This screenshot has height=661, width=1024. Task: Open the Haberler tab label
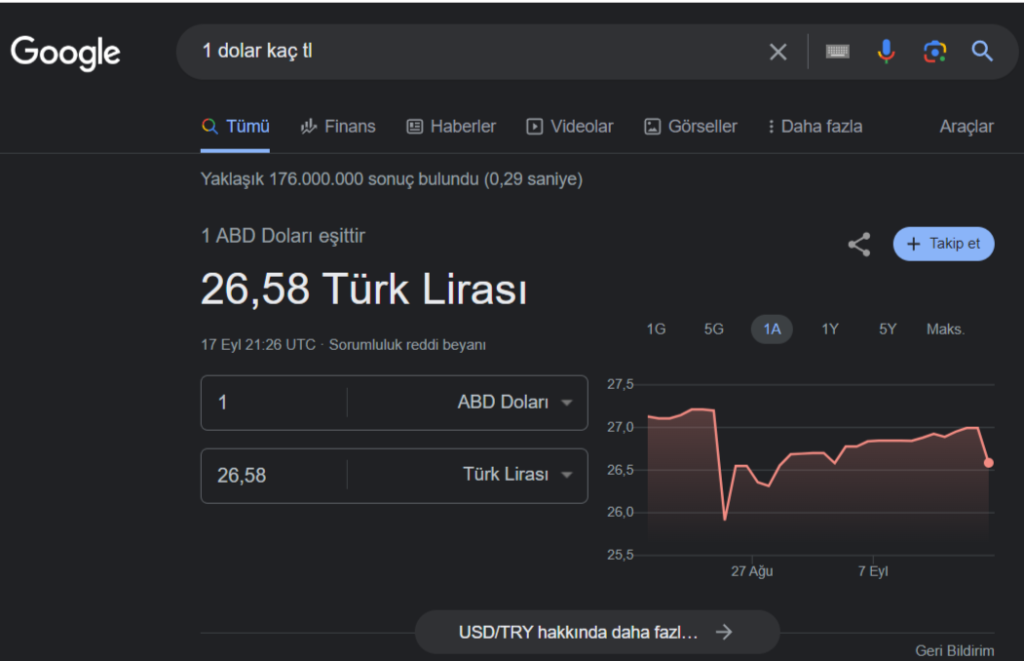[x=463, y=126]
